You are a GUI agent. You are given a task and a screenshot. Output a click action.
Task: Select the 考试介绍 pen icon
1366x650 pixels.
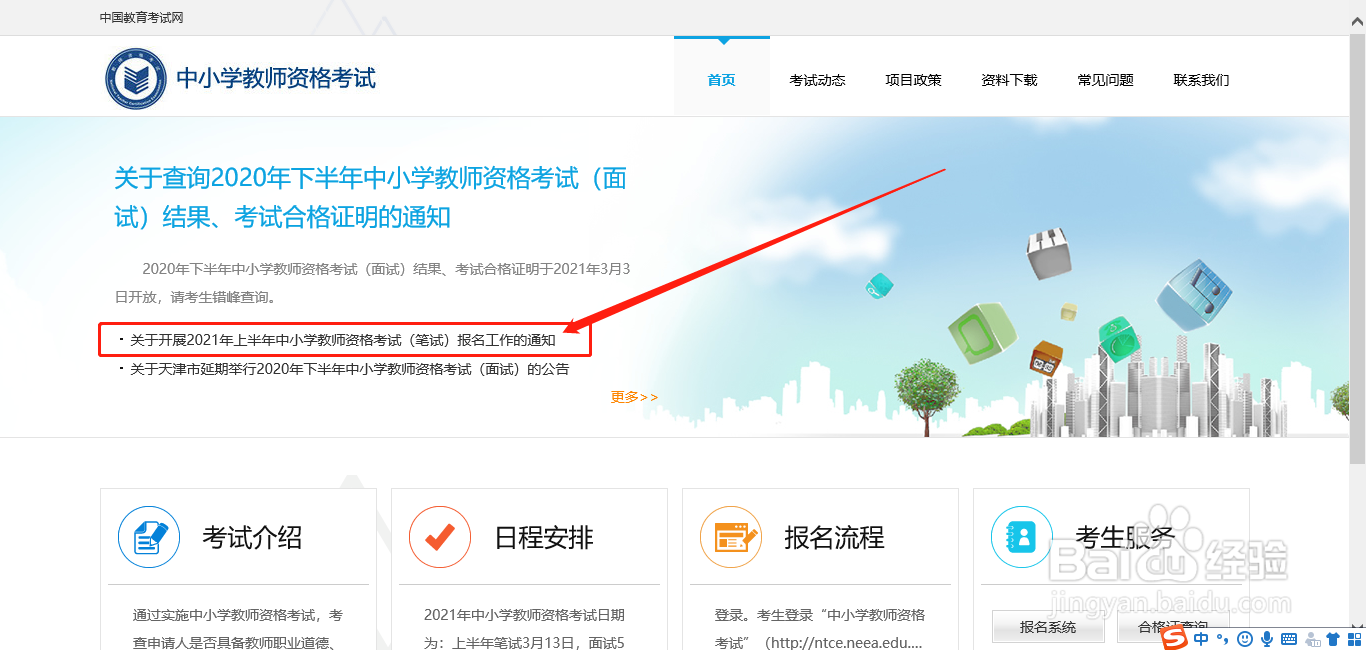(149, 537)
